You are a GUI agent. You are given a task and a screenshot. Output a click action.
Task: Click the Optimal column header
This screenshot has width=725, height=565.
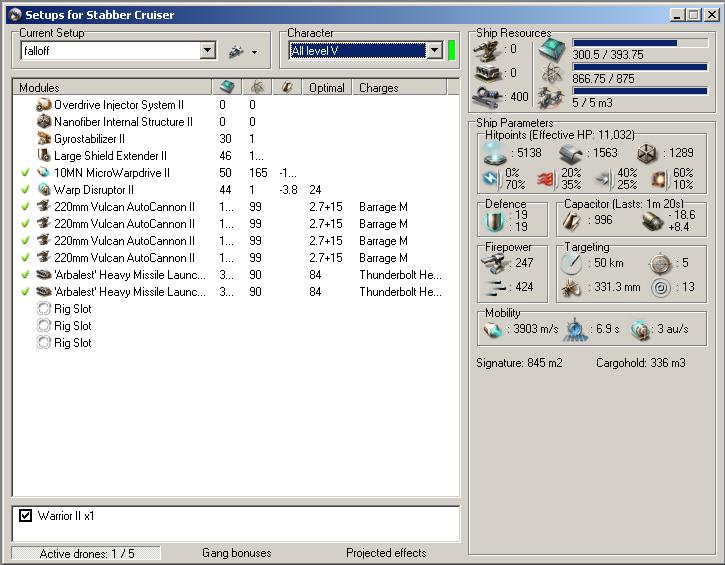(327, 87)
